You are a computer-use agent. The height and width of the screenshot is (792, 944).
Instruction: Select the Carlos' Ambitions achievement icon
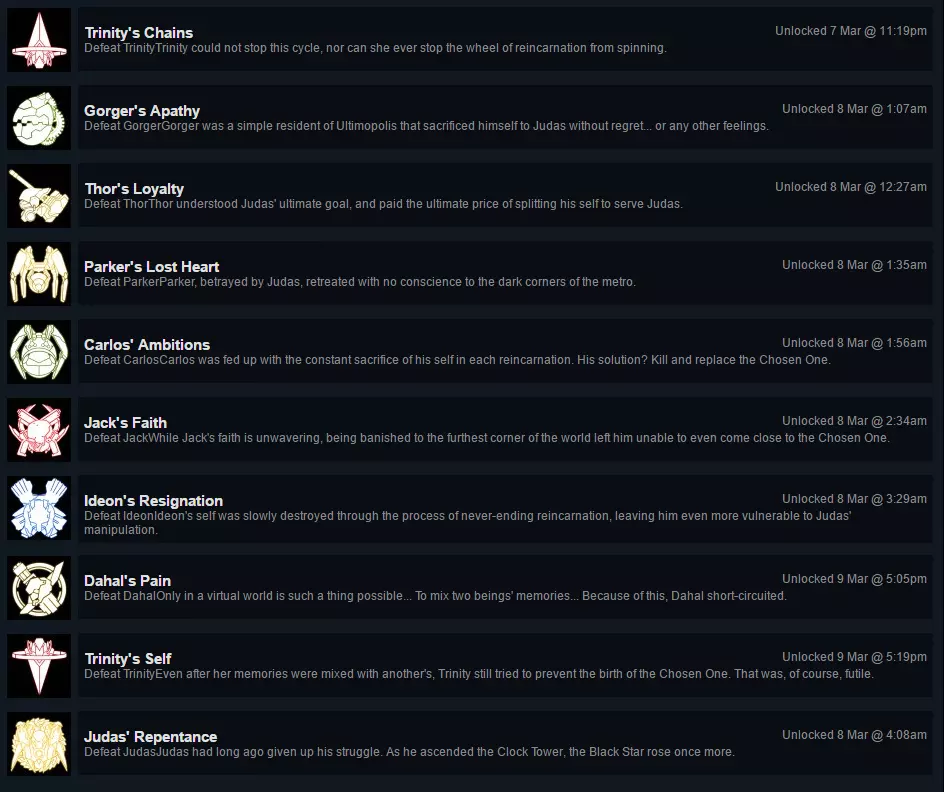click(39, 352)
